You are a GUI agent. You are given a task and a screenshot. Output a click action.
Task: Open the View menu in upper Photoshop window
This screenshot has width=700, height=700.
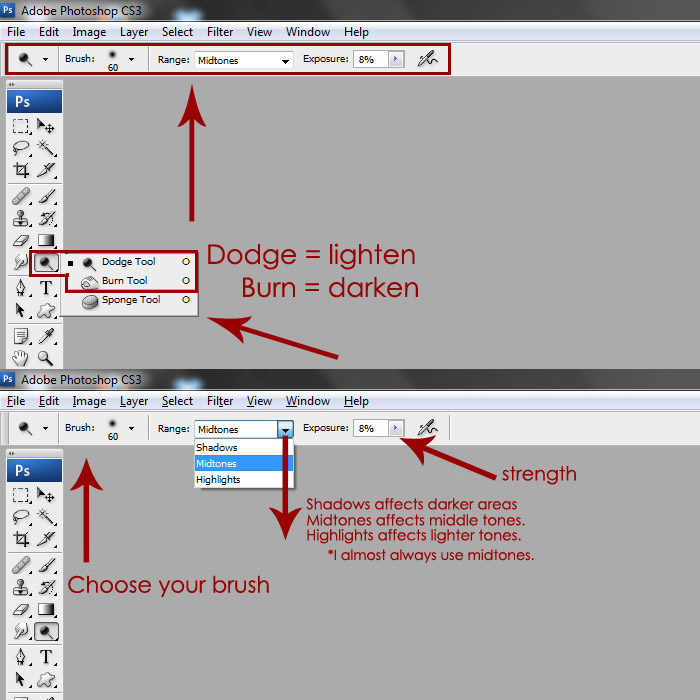coord(259,32)
